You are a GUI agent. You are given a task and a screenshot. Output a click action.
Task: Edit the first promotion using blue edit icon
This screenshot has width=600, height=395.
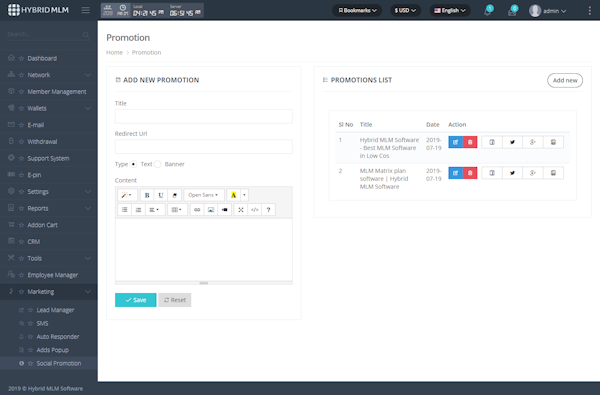(456, 142)
